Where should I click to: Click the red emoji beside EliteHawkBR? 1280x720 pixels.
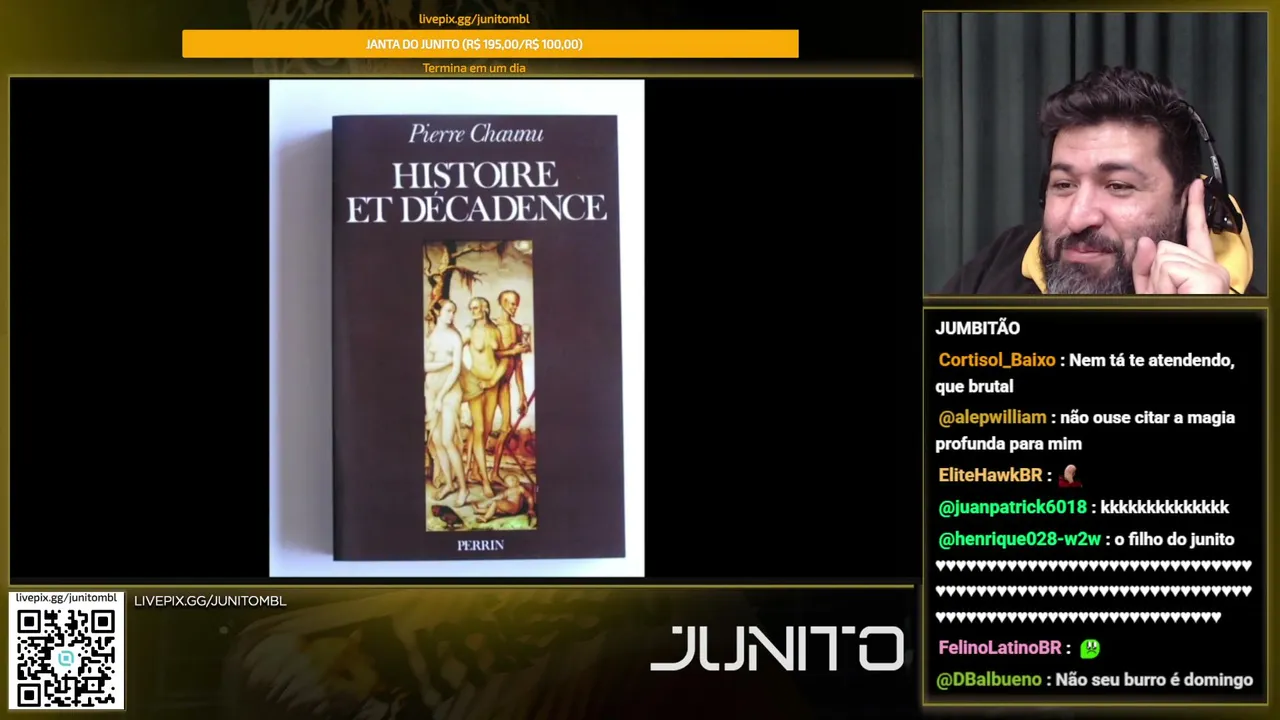[x=1070, y=475]
